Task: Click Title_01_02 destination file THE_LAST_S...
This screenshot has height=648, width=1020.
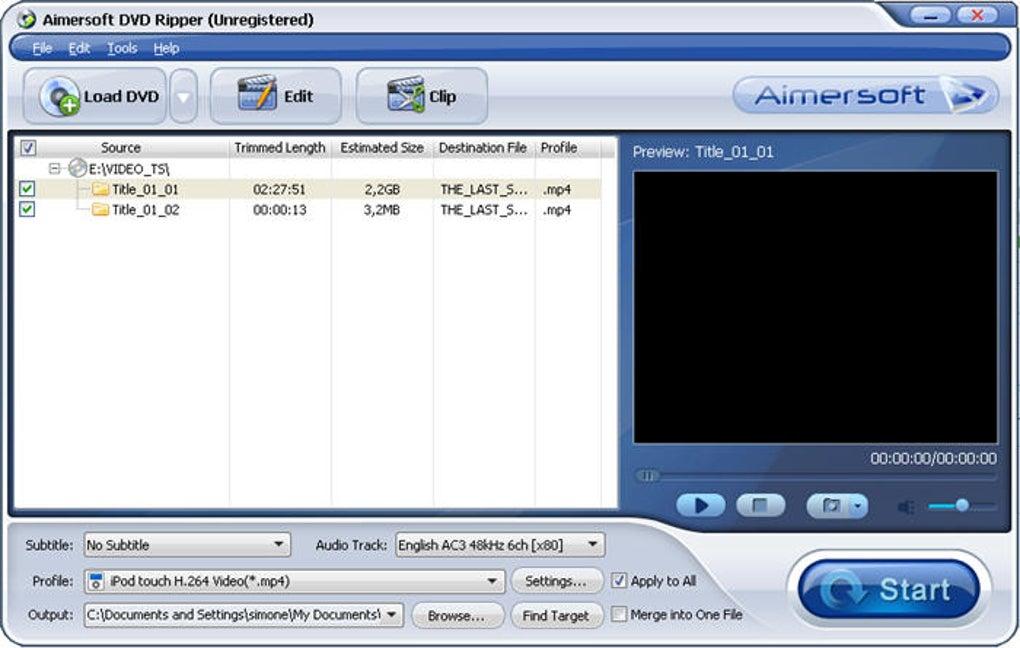Action: click(484, 209)
